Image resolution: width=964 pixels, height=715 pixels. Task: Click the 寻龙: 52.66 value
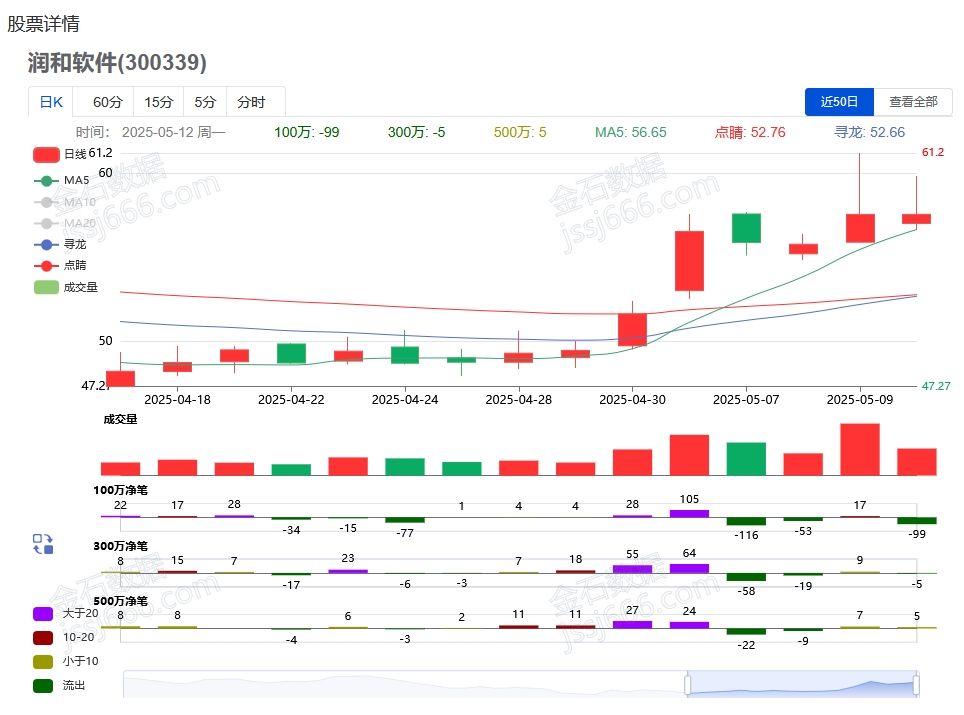(x=869, y=132)
